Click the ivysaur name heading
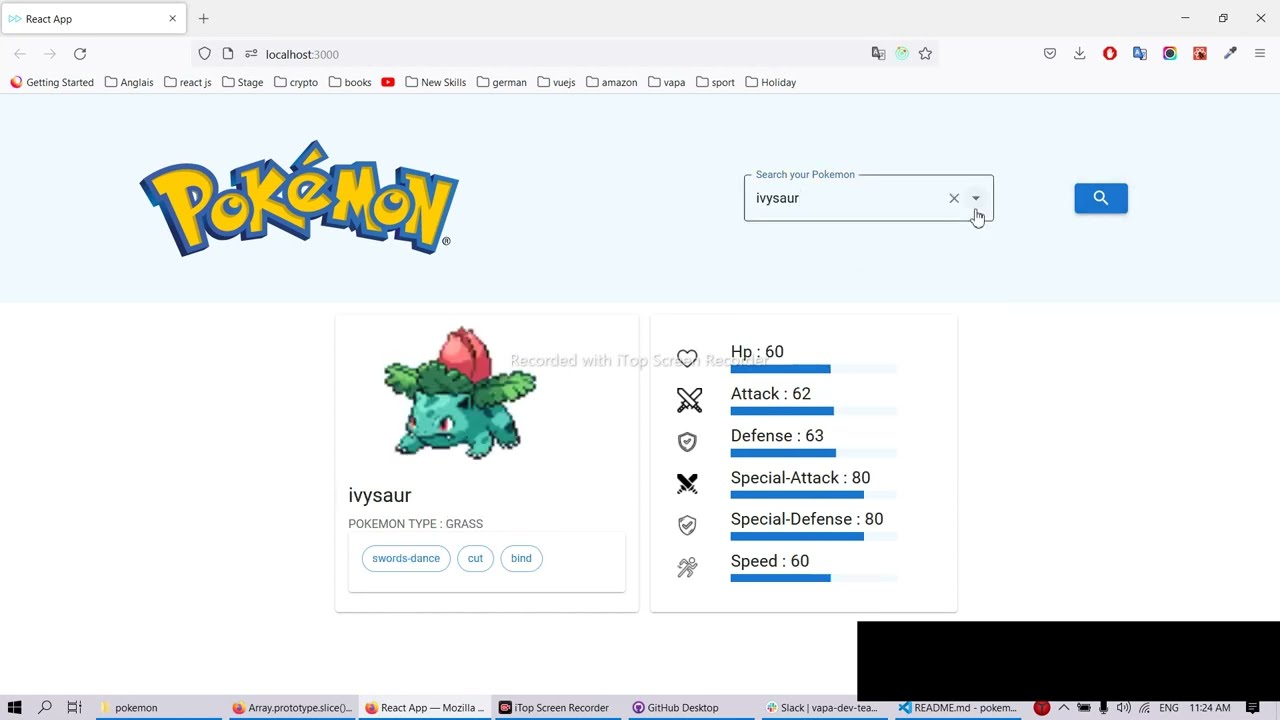 click(x=380, y=495)
